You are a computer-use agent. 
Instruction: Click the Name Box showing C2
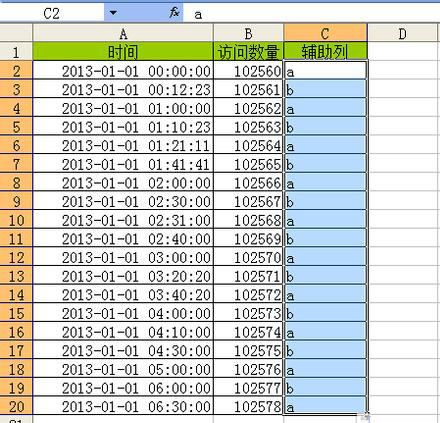click(x=52, y=13)
